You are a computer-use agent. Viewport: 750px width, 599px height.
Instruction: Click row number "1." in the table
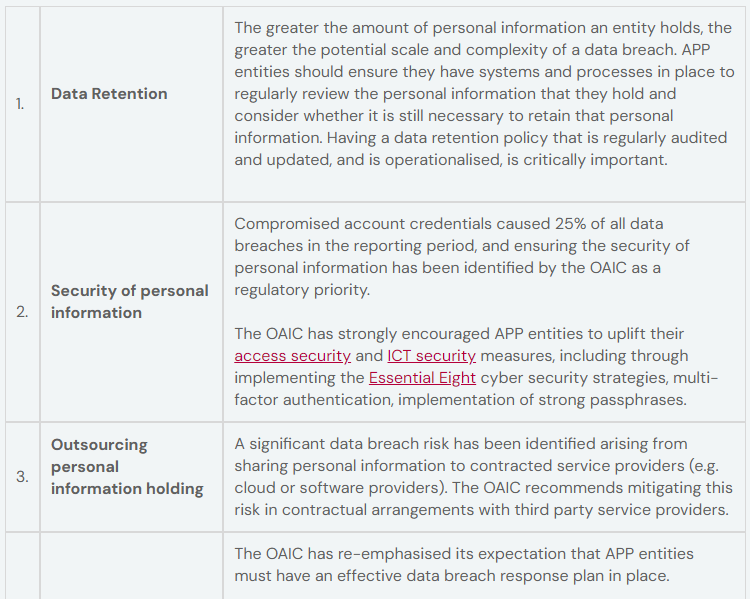click(x=21, y=104)
